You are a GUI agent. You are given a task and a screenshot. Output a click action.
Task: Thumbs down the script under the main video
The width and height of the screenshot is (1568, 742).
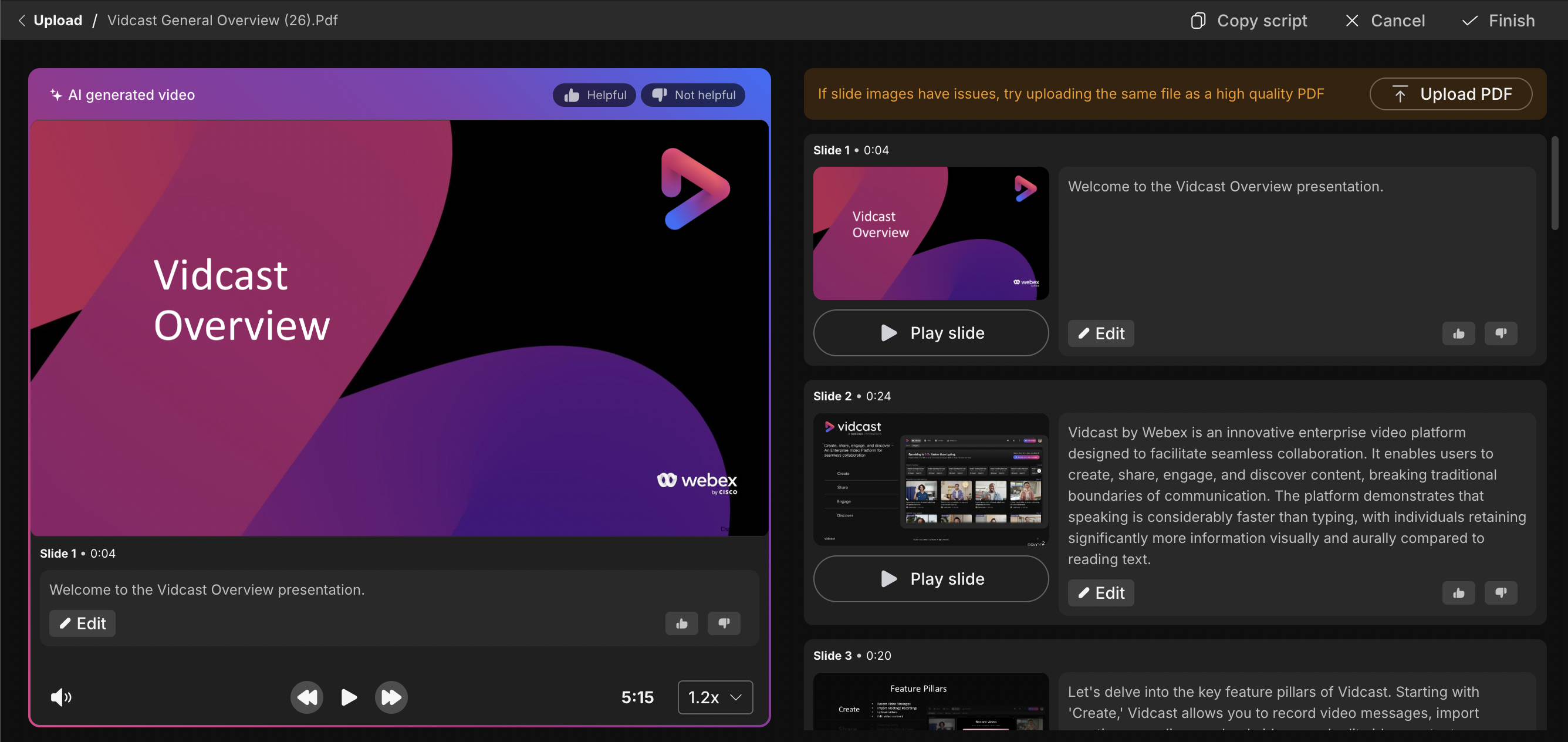pos(724,623)
